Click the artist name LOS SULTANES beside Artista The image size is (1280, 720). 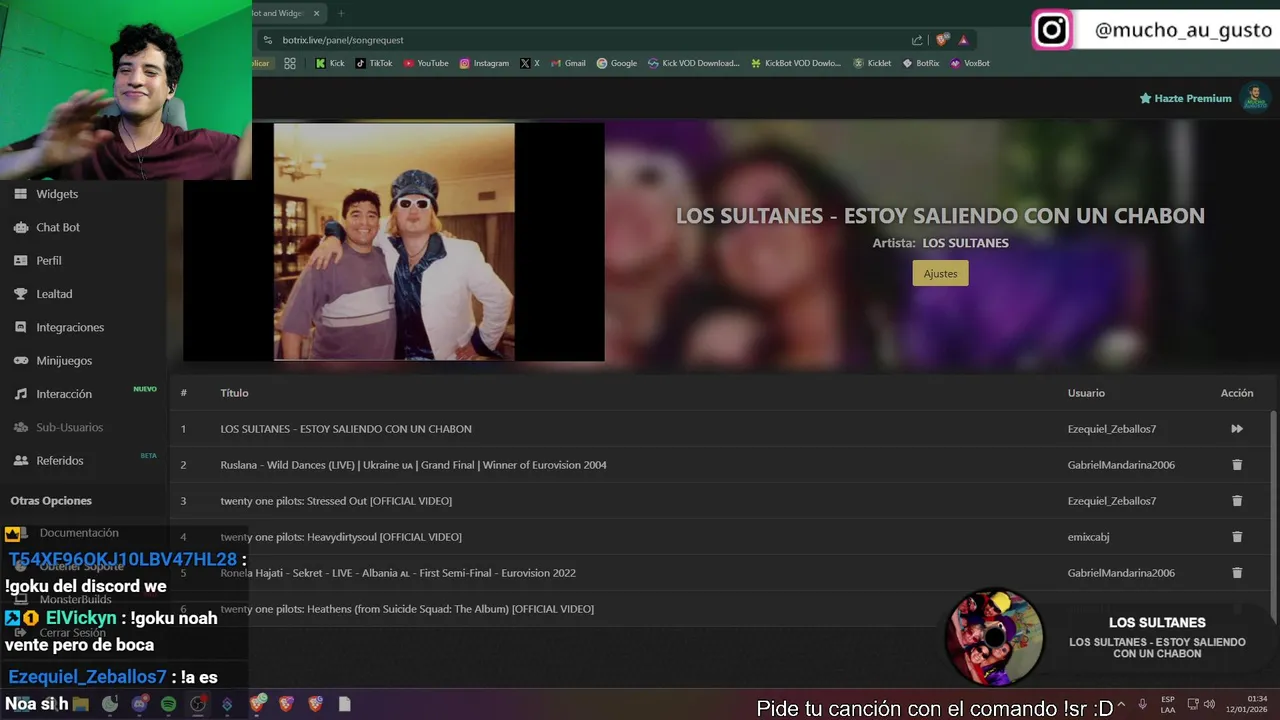pos(965,243)
